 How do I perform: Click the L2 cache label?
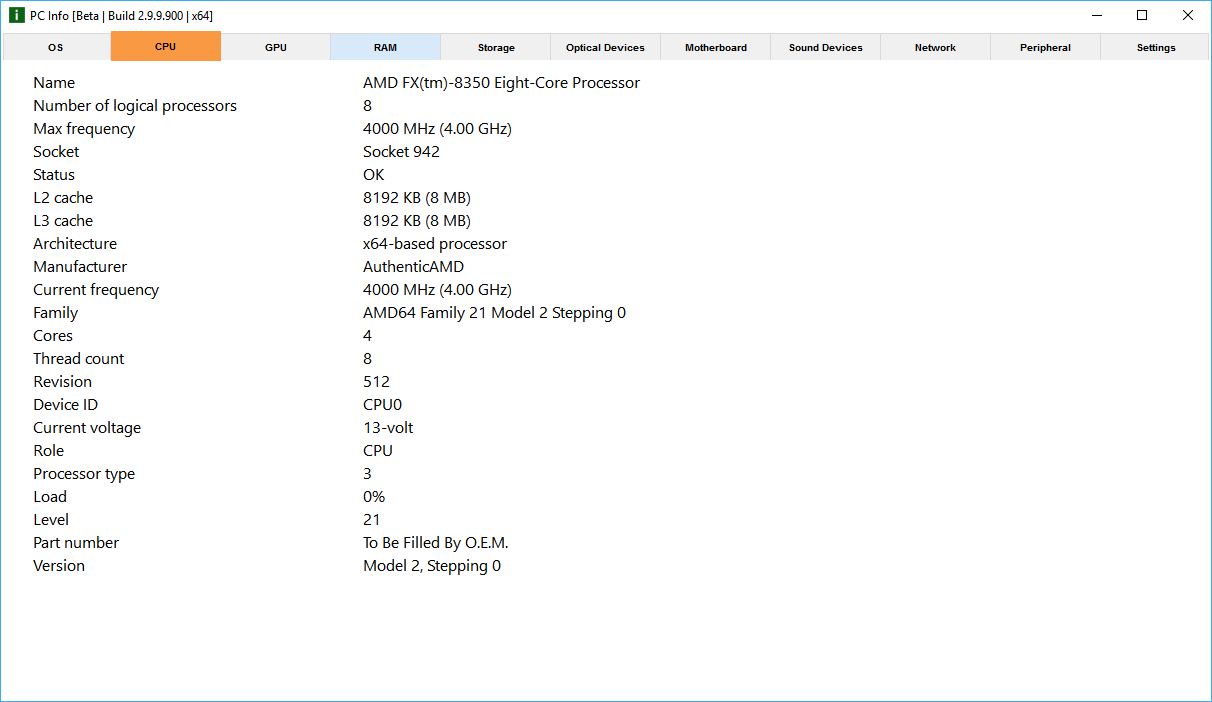63,198
